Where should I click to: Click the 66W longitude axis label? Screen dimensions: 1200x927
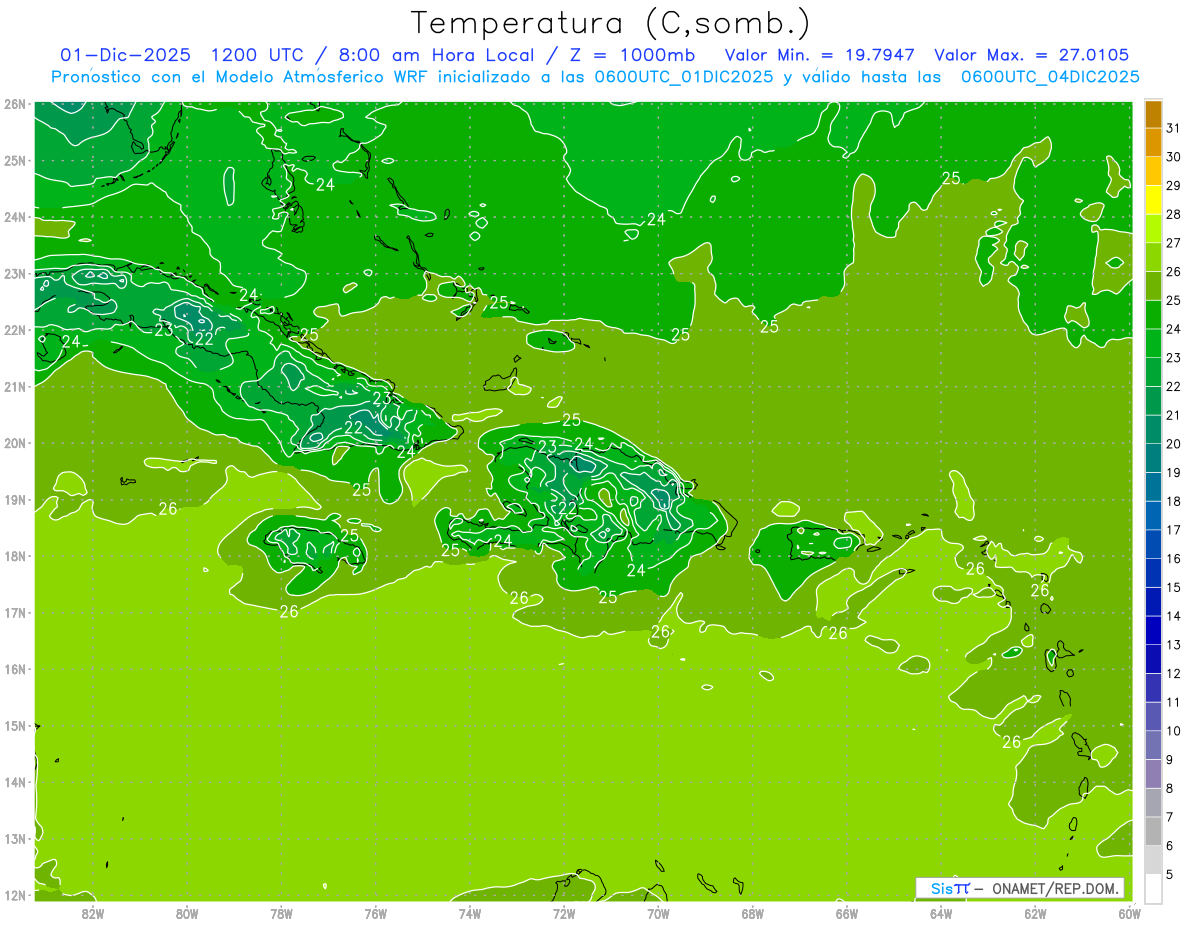[x=846, y=912]
